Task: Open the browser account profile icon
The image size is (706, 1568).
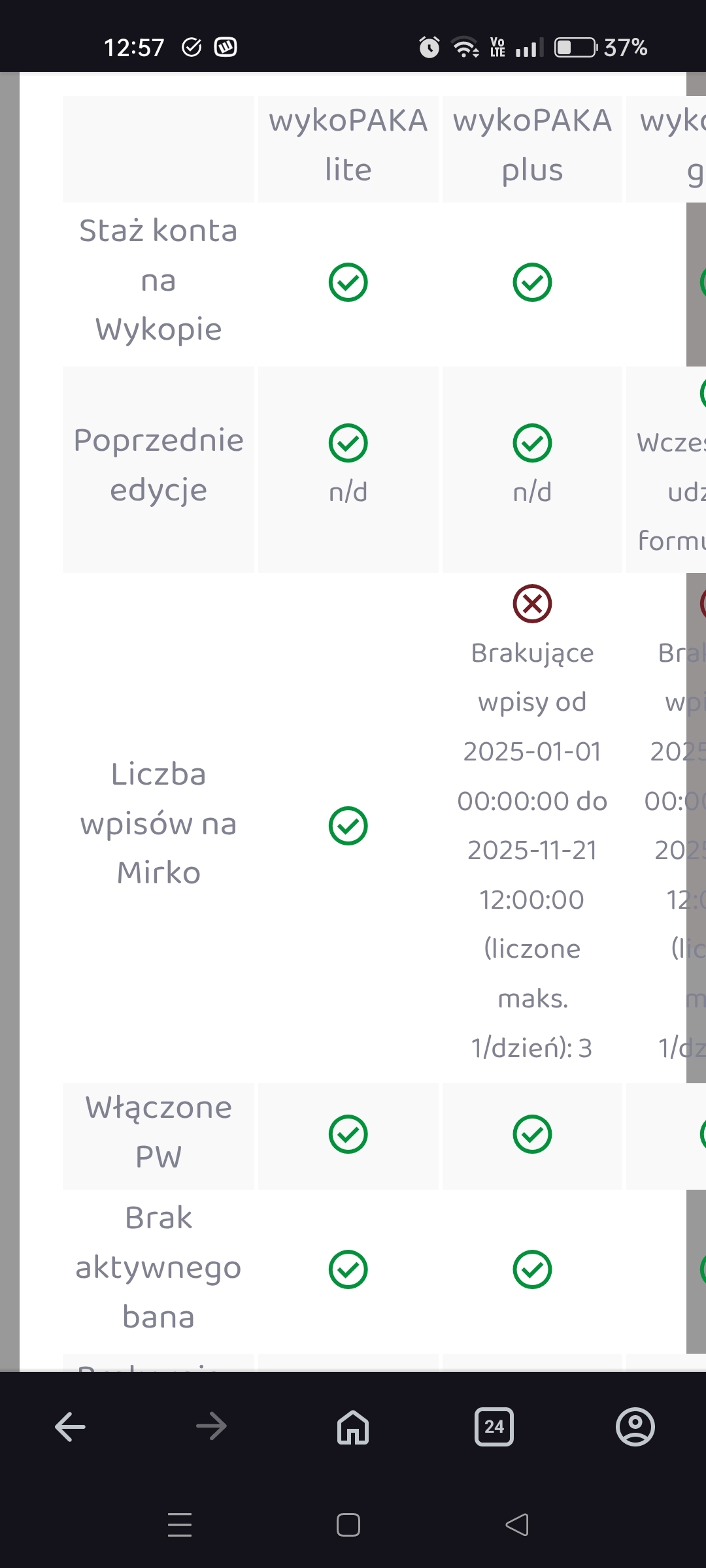Action: click(635, 1427)
